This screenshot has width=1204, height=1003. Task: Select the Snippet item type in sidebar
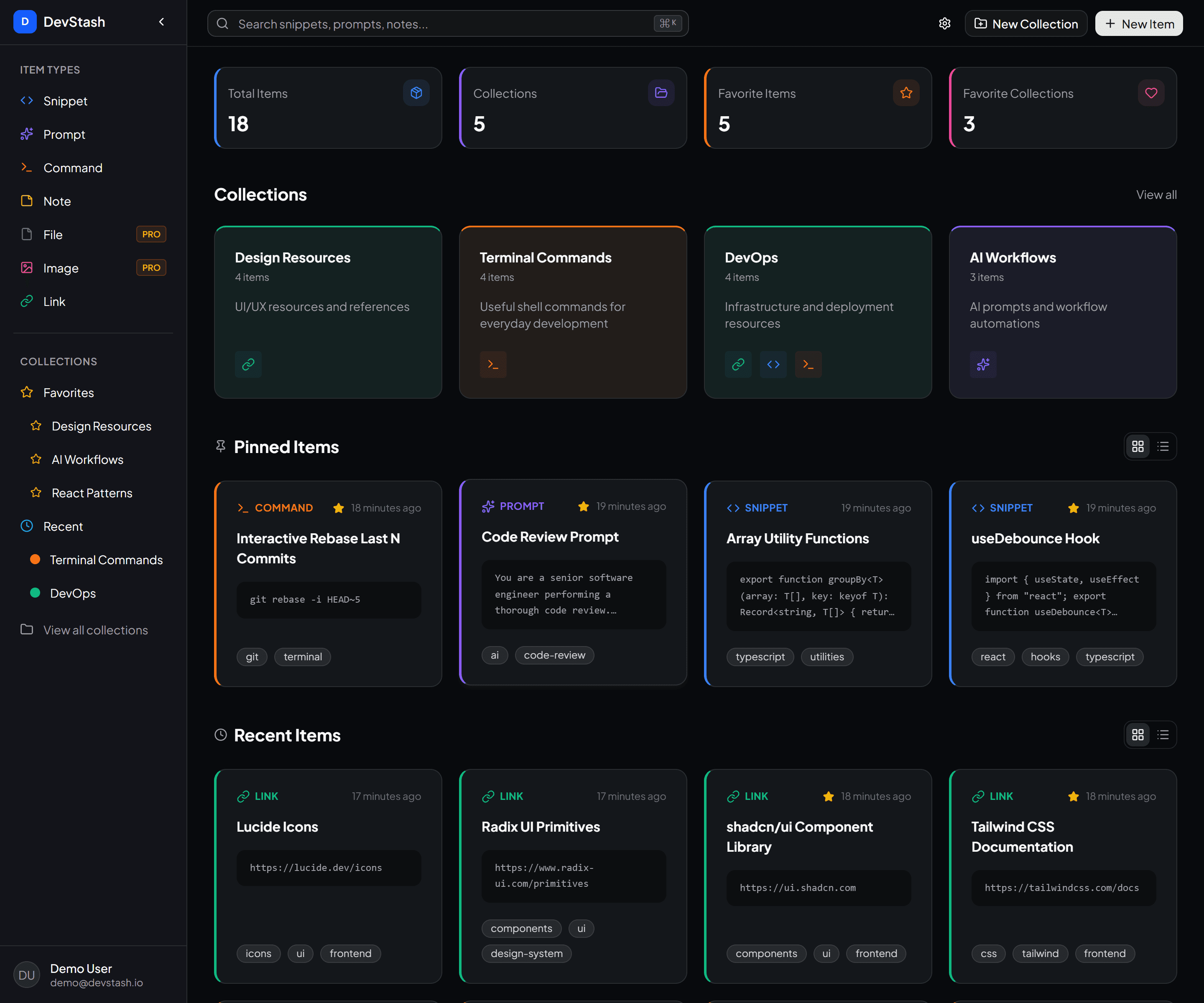click(65, 101)
